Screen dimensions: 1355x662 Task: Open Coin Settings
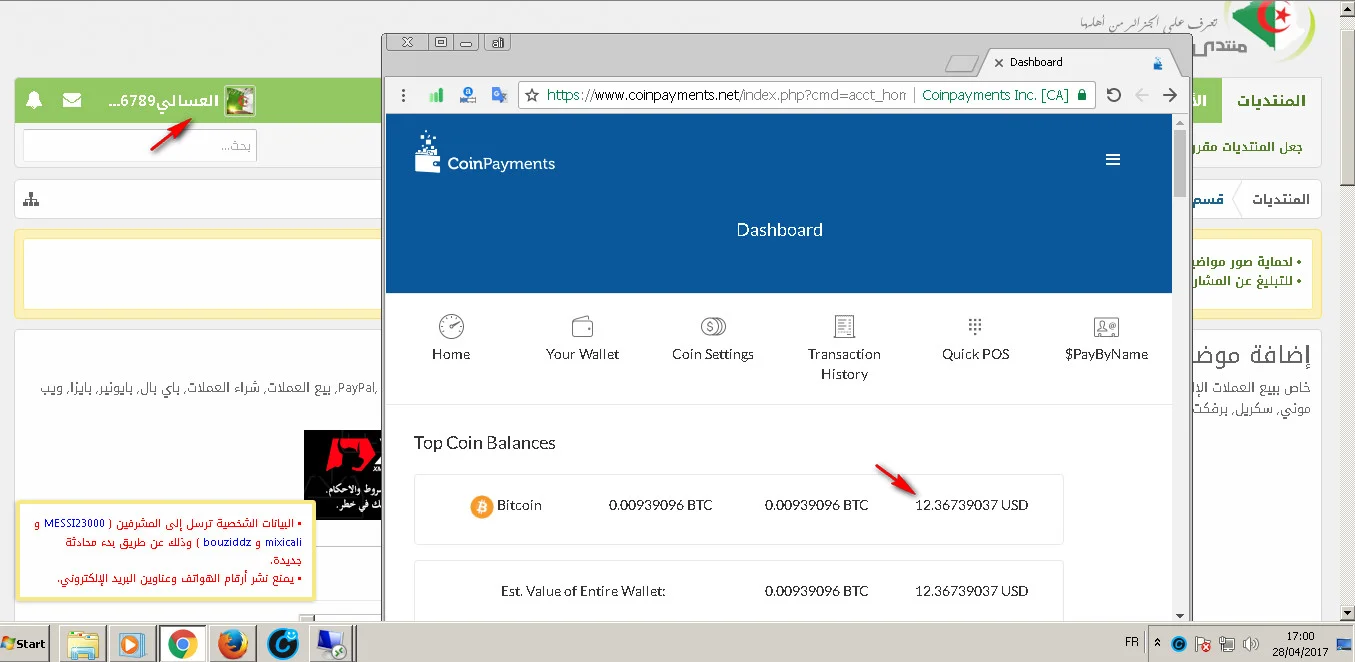tap(713, 338)
